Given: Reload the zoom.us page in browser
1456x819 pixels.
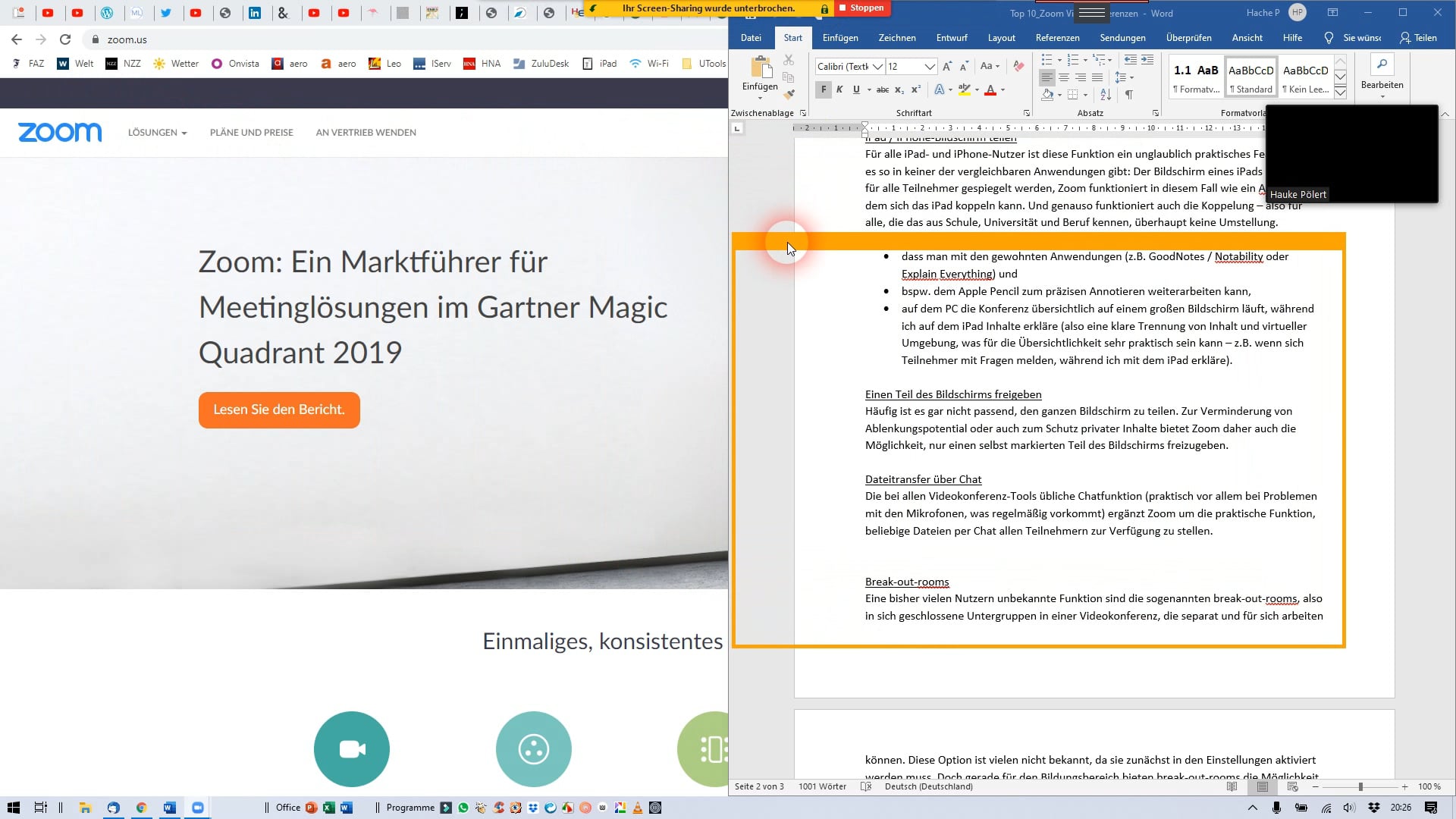Looking at the screenshot, I should pos(65,39).
